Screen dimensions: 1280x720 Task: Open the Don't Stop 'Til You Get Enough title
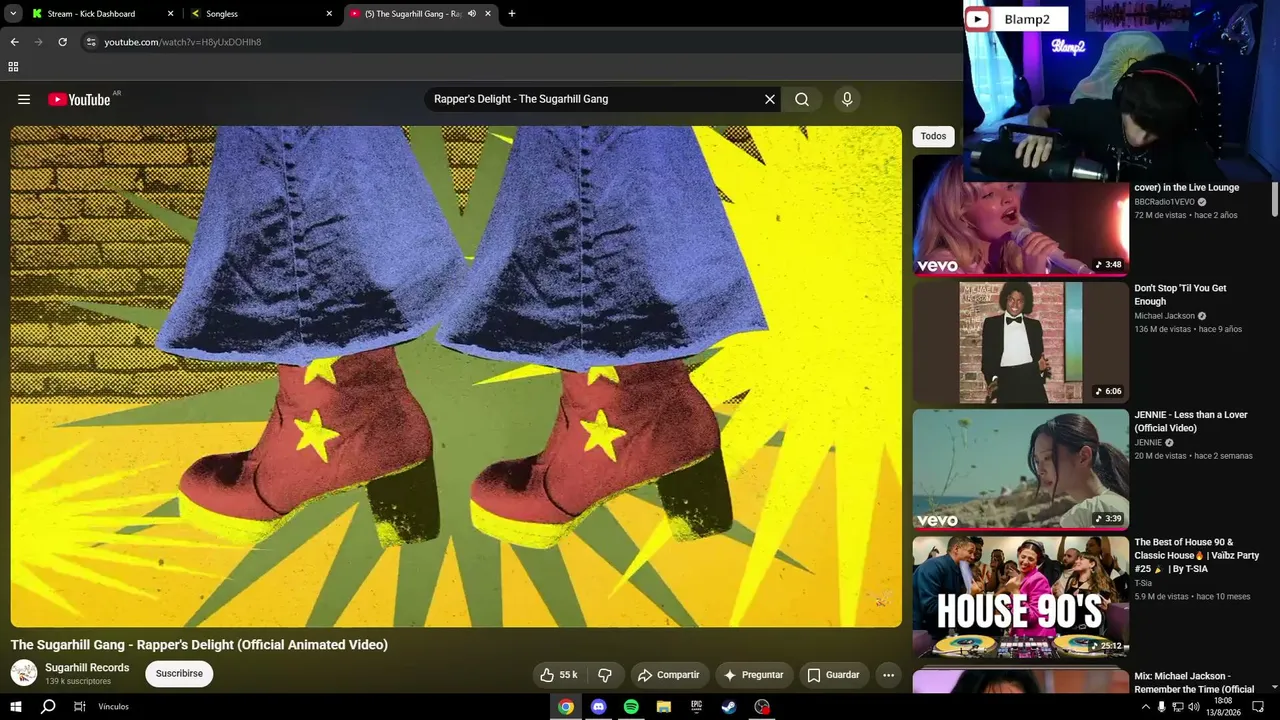click(1180, 295)
